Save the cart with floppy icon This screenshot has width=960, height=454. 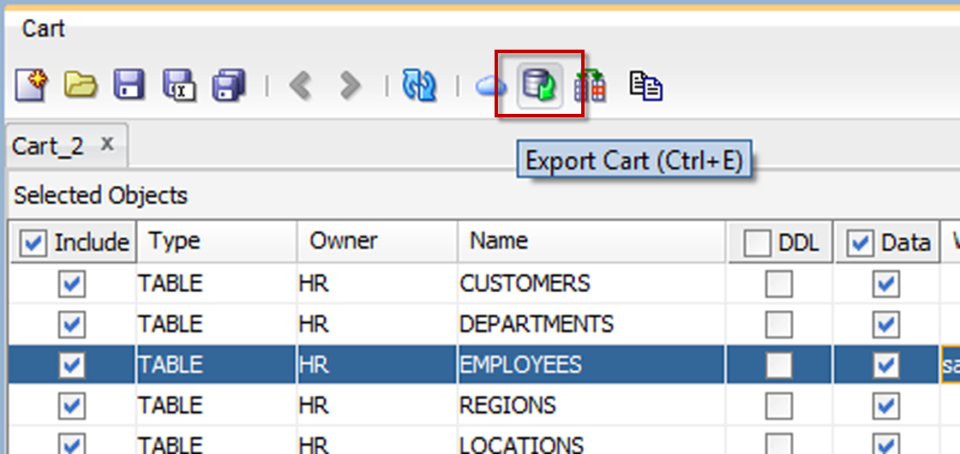[129, 85]
